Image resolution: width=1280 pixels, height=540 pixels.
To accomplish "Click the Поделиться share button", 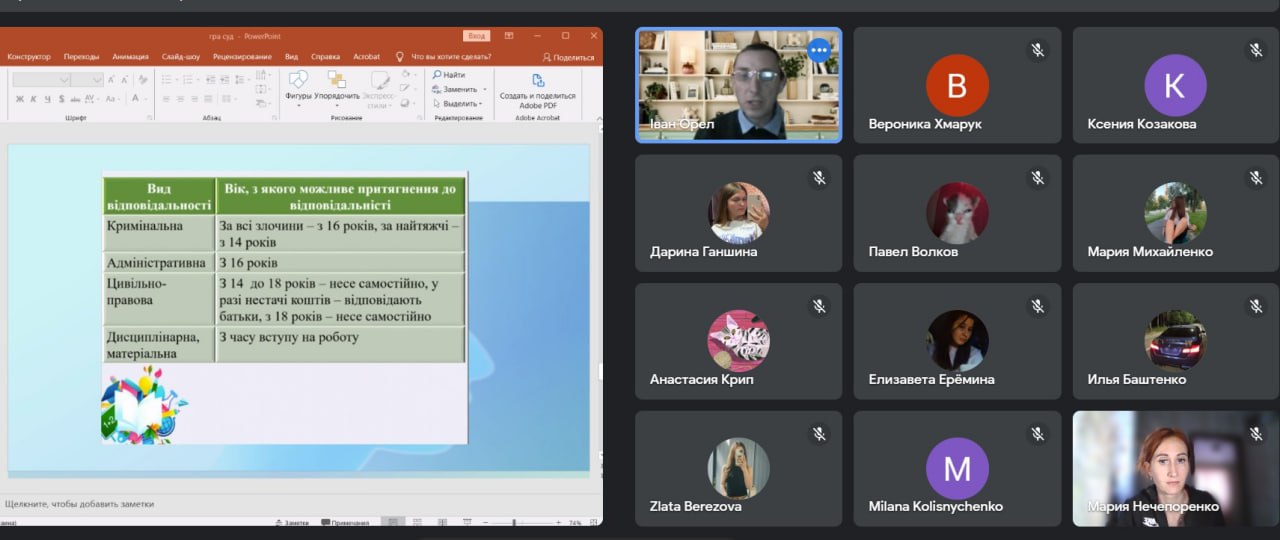I will [568, 57].
